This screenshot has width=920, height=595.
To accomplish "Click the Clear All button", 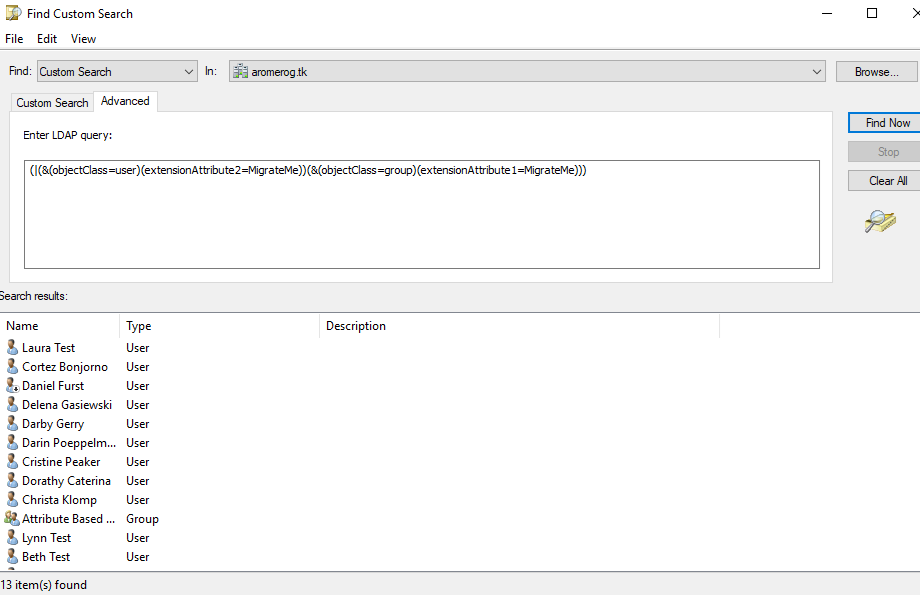I will pos(887,181).
